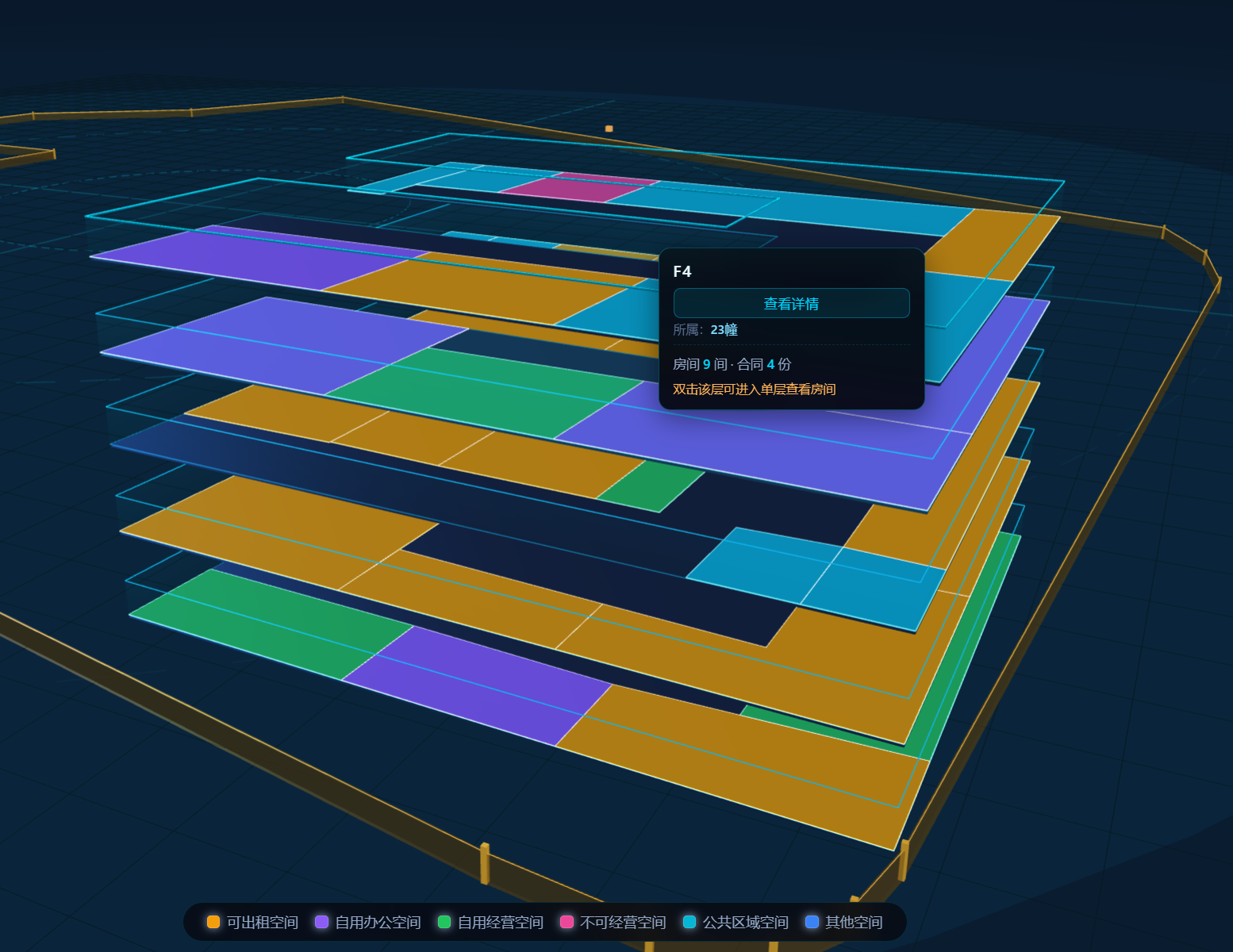Open the 23幢 building link in tooltip

pos(724,329)
